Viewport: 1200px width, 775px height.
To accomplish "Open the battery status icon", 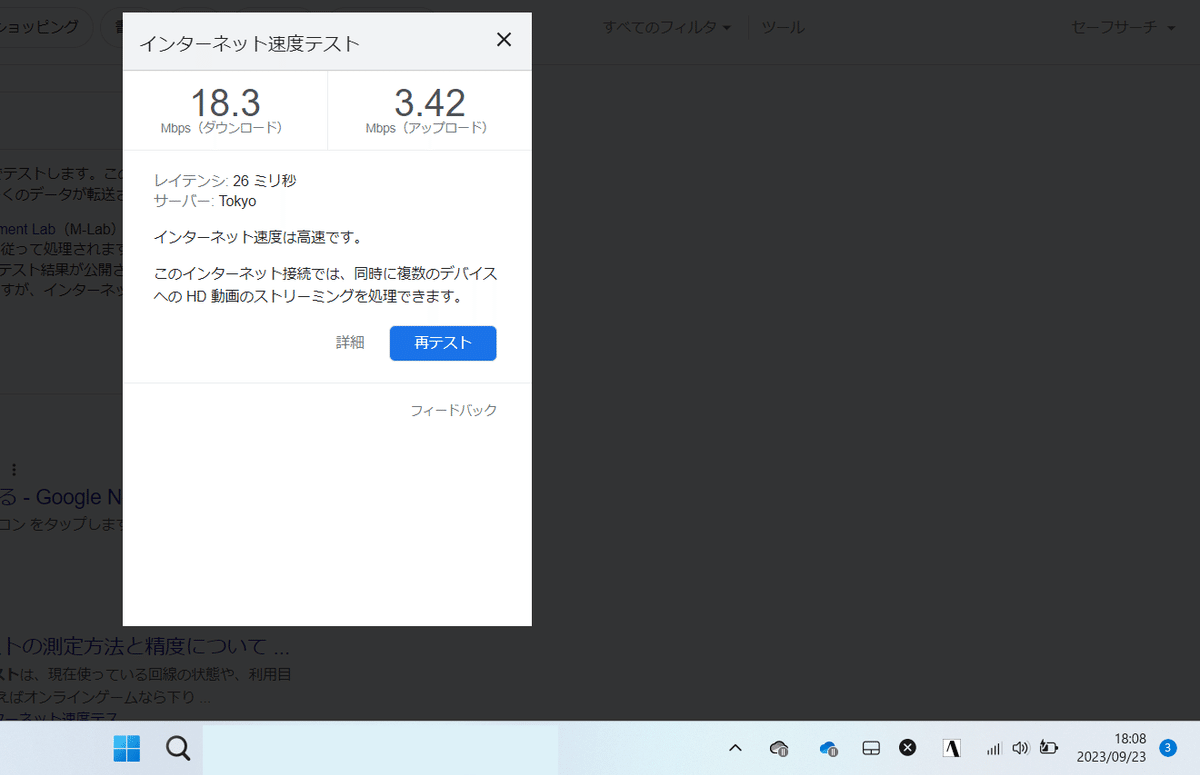I will pos(1048,748).
